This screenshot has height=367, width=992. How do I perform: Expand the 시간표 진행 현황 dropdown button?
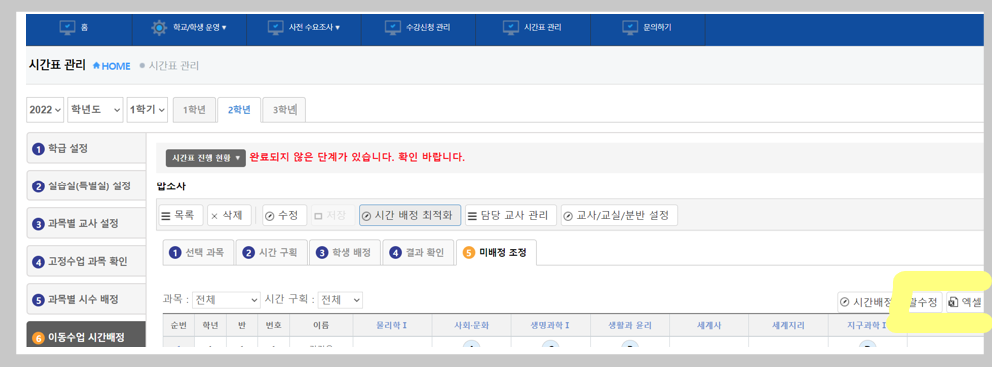pos(206,158)
